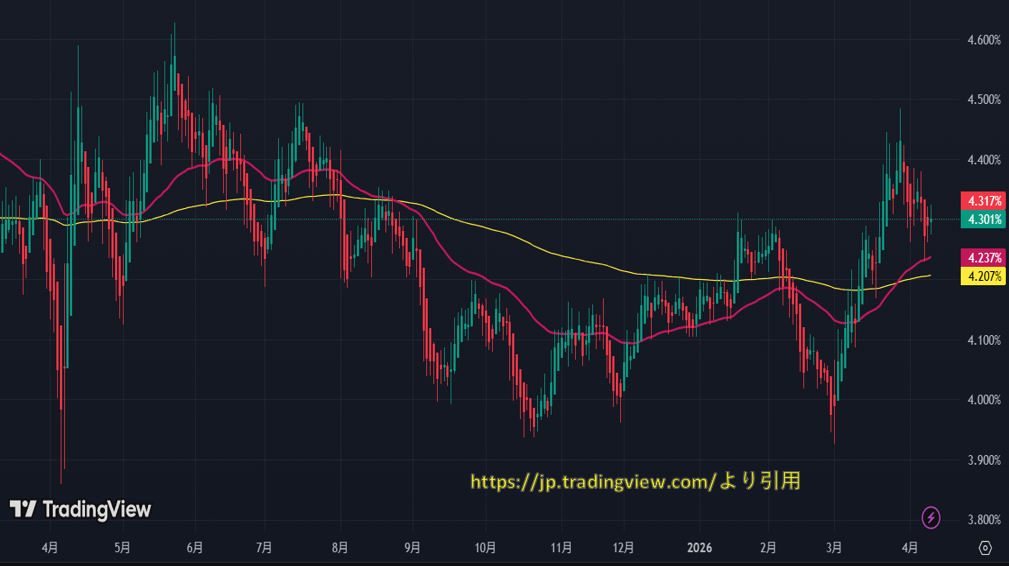Click the red 4.317% price label
1009x566 pixels.
coord(982,201)
